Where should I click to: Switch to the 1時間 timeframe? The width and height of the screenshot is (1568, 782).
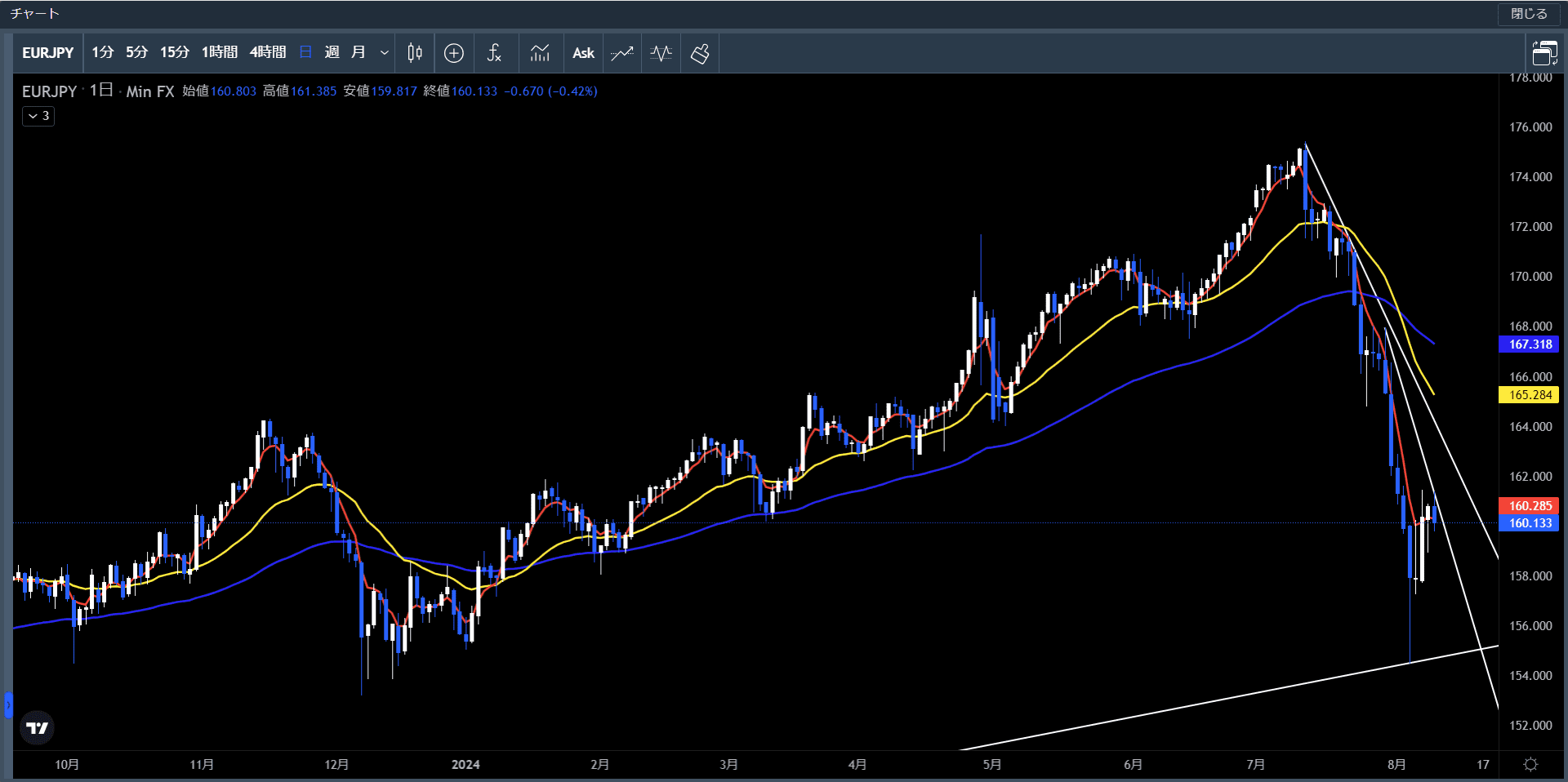(x=220, y=53)
